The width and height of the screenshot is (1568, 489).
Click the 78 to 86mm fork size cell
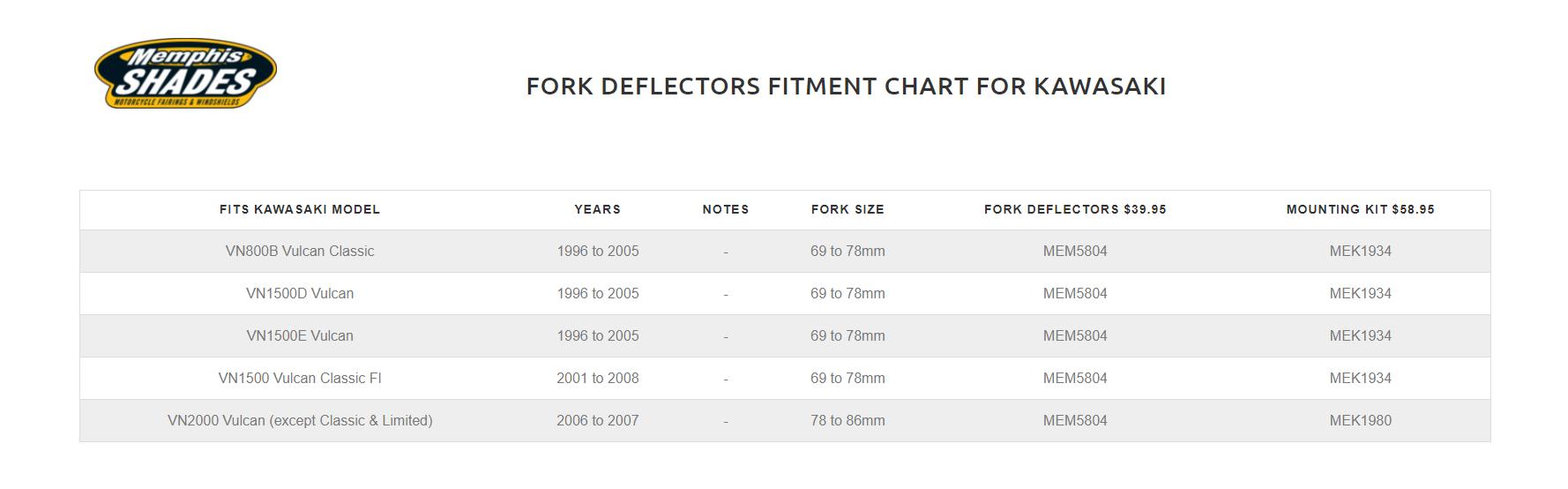click(x=847, y=421)
